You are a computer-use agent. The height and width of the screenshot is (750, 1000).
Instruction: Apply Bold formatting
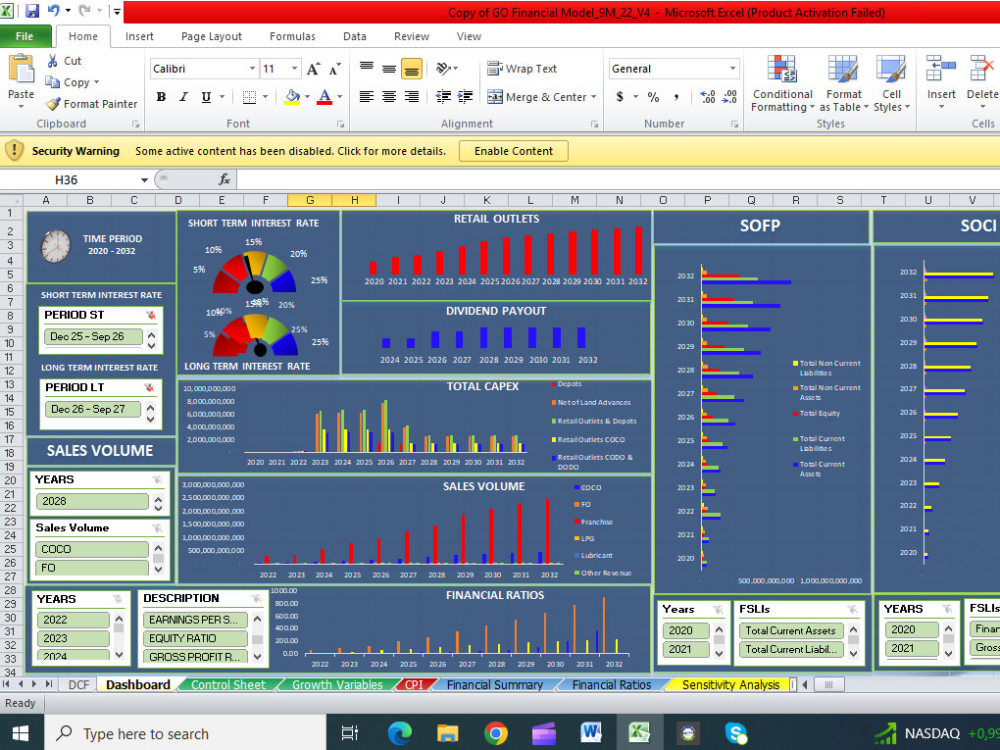[161, 97]
